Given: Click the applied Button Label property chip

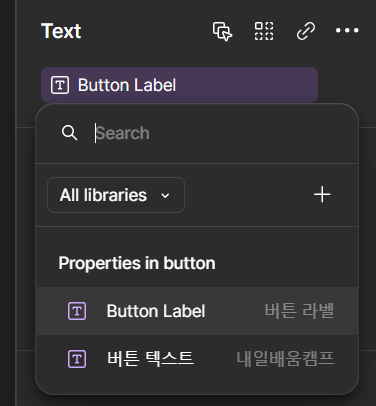Looking at the screenshot, I should pos(179,85).
